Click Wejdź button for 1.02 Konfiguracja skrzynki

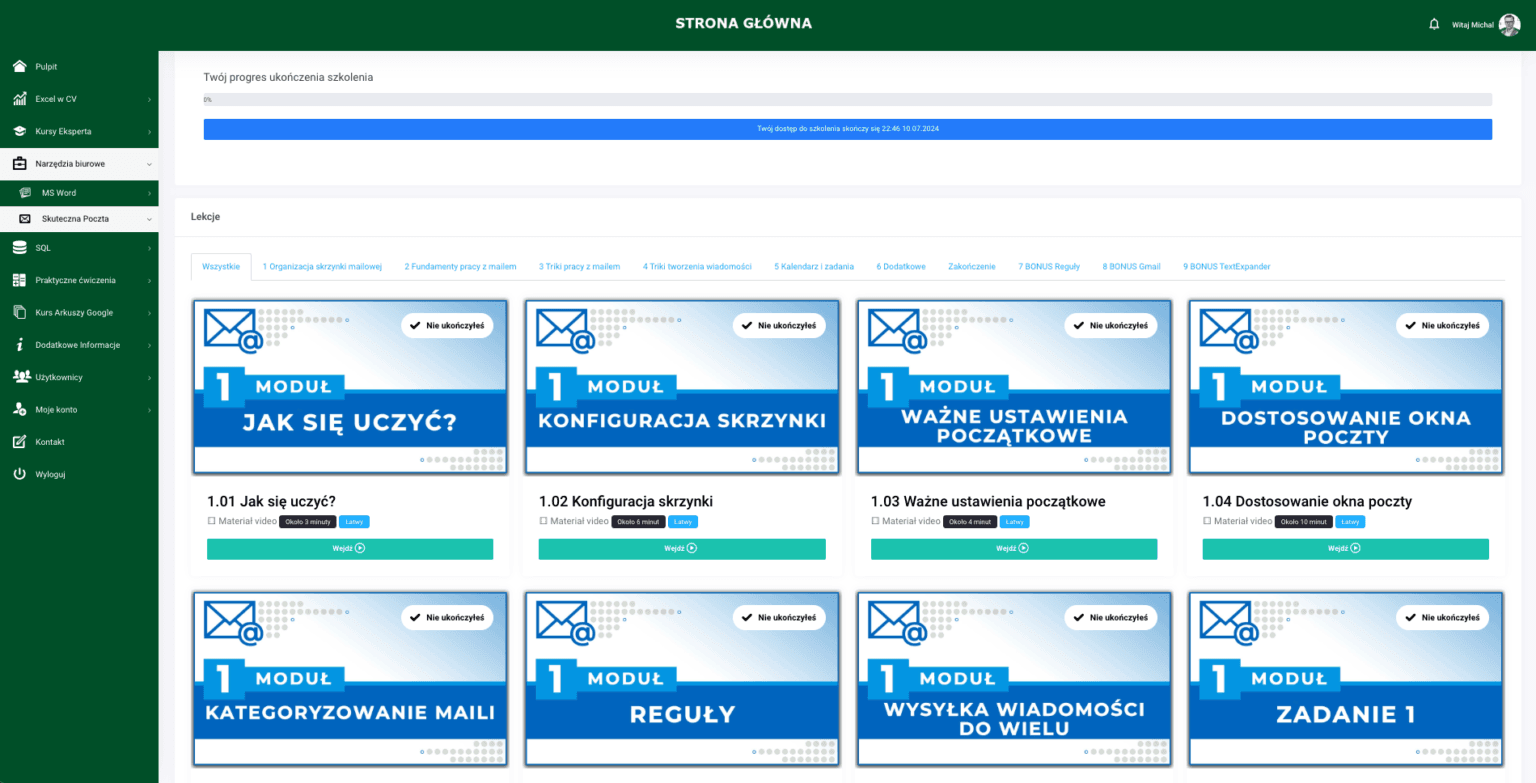click(682, 548)
